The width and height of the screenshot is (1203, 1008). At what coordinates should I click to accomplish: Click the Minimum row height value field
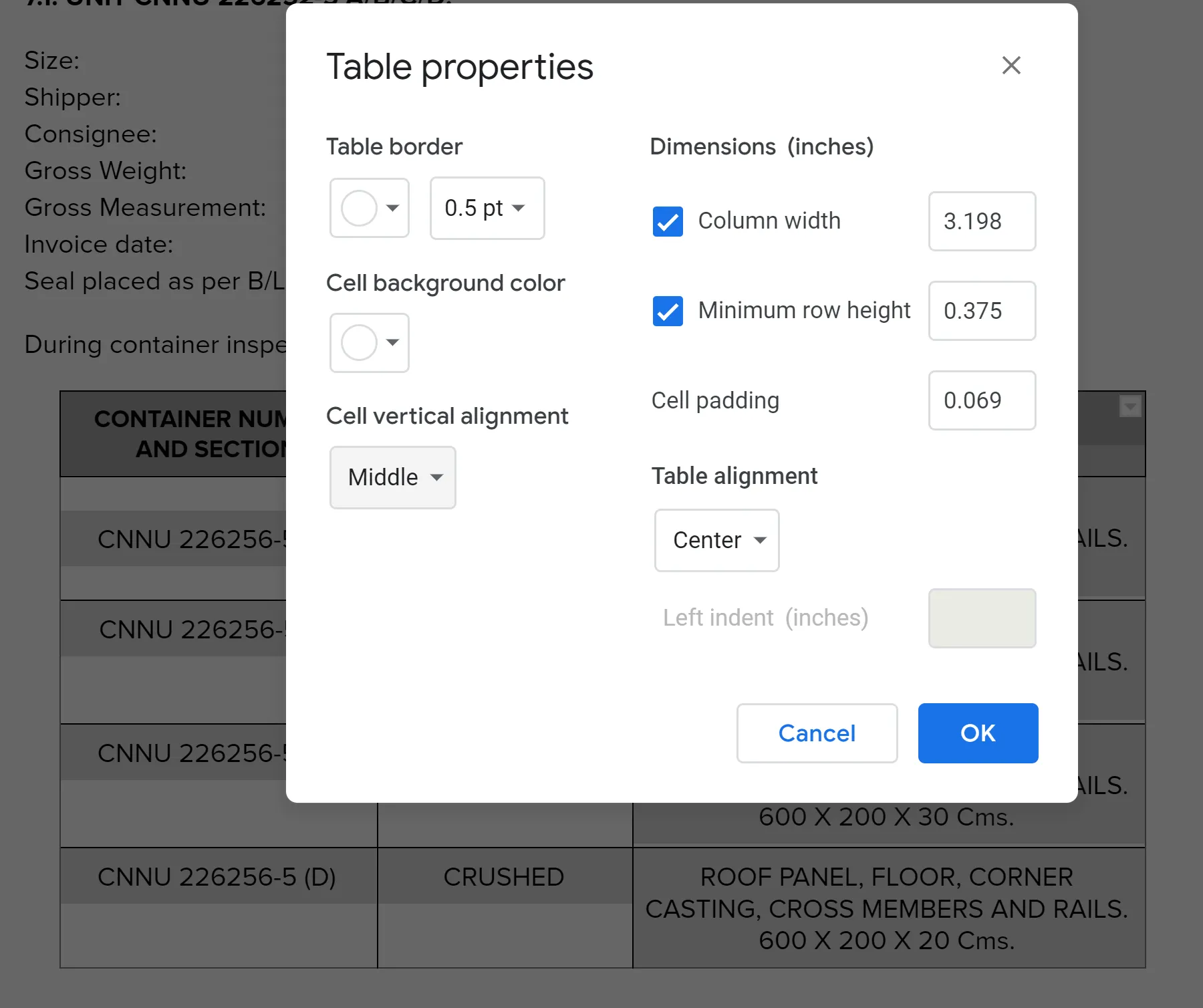[981, 311]
